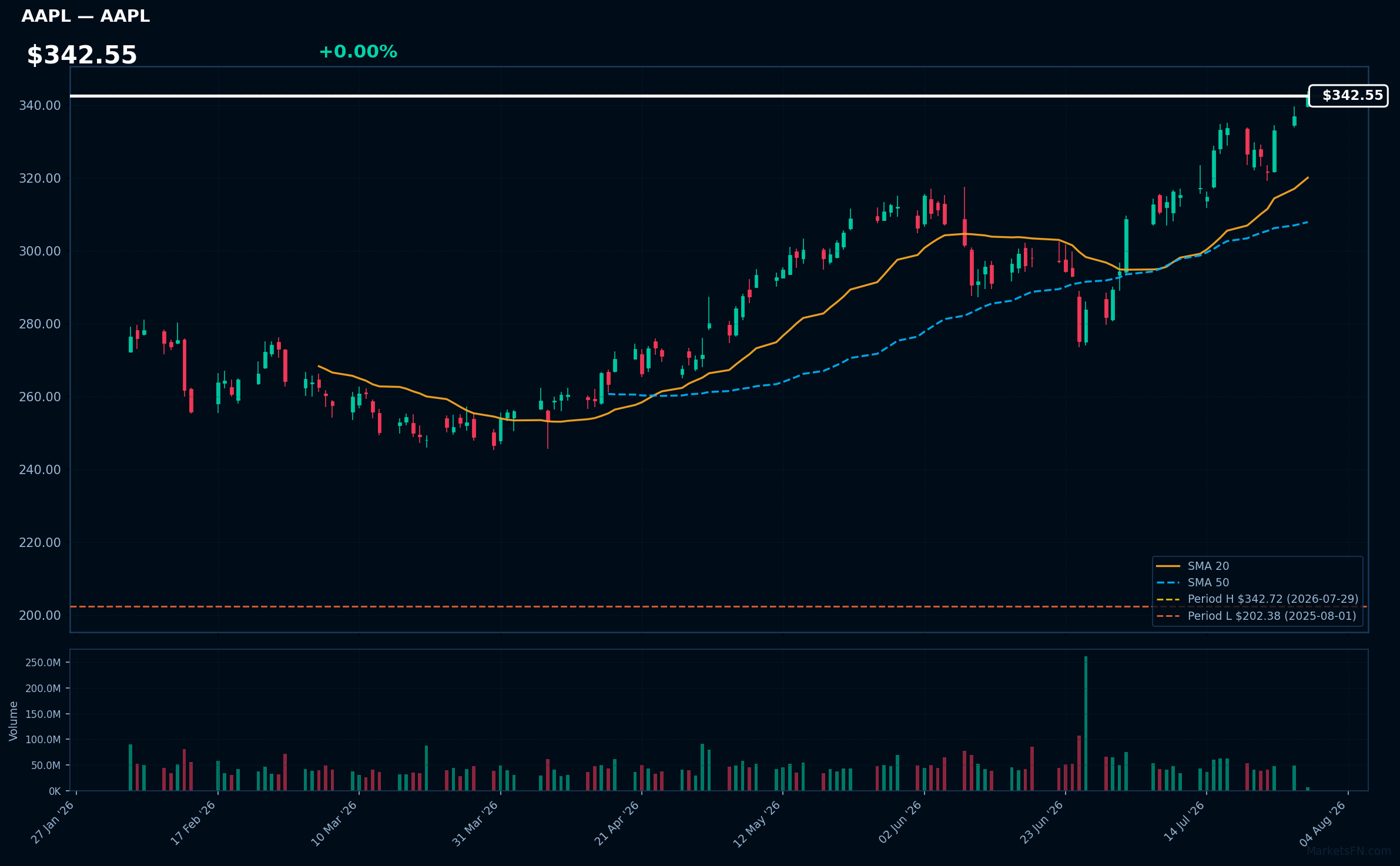Click the 23 Jun '26 date label
Image resolution: width=1400 pixels, height=866 pixels.
coord(1041,823)
